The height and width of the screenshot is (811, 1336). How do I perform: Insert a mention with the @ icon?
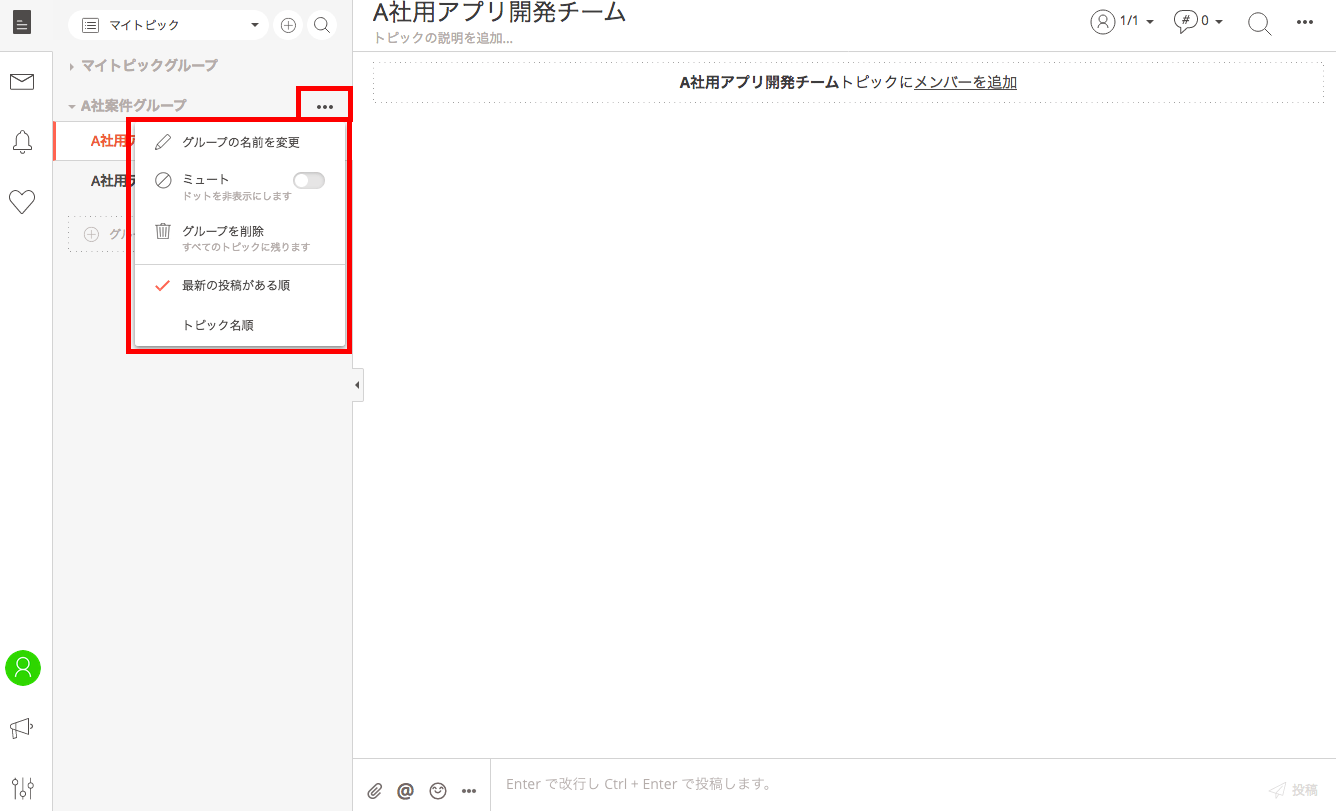405,791
